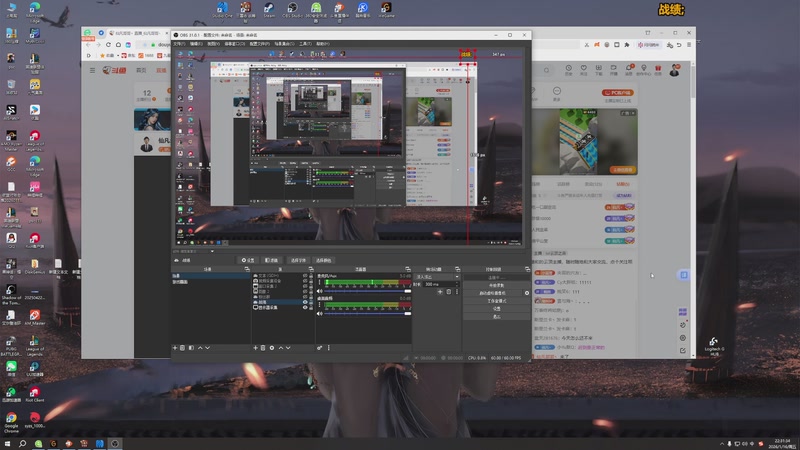Click the add source plus button
The width and height of the screenshot is (800, 450).
coord(253,348)
